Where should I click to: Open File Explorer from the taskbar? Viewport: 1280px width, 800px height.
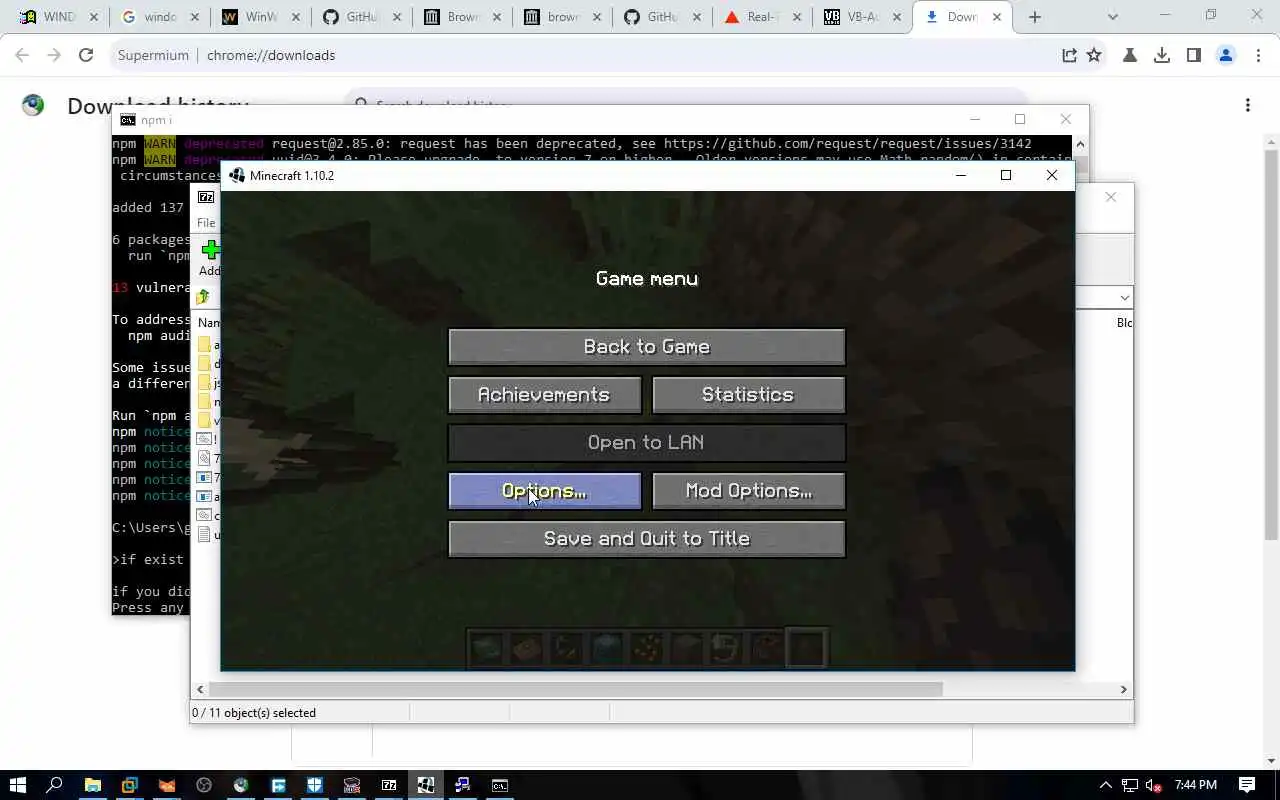point(92,785)
